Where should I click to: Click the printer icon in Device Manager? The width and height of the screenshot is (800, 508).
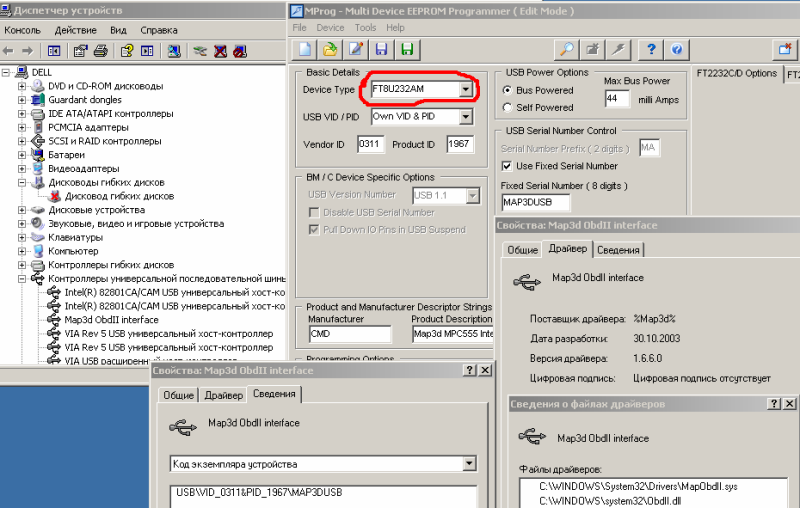pyautogui.click(x=100, y=50)
